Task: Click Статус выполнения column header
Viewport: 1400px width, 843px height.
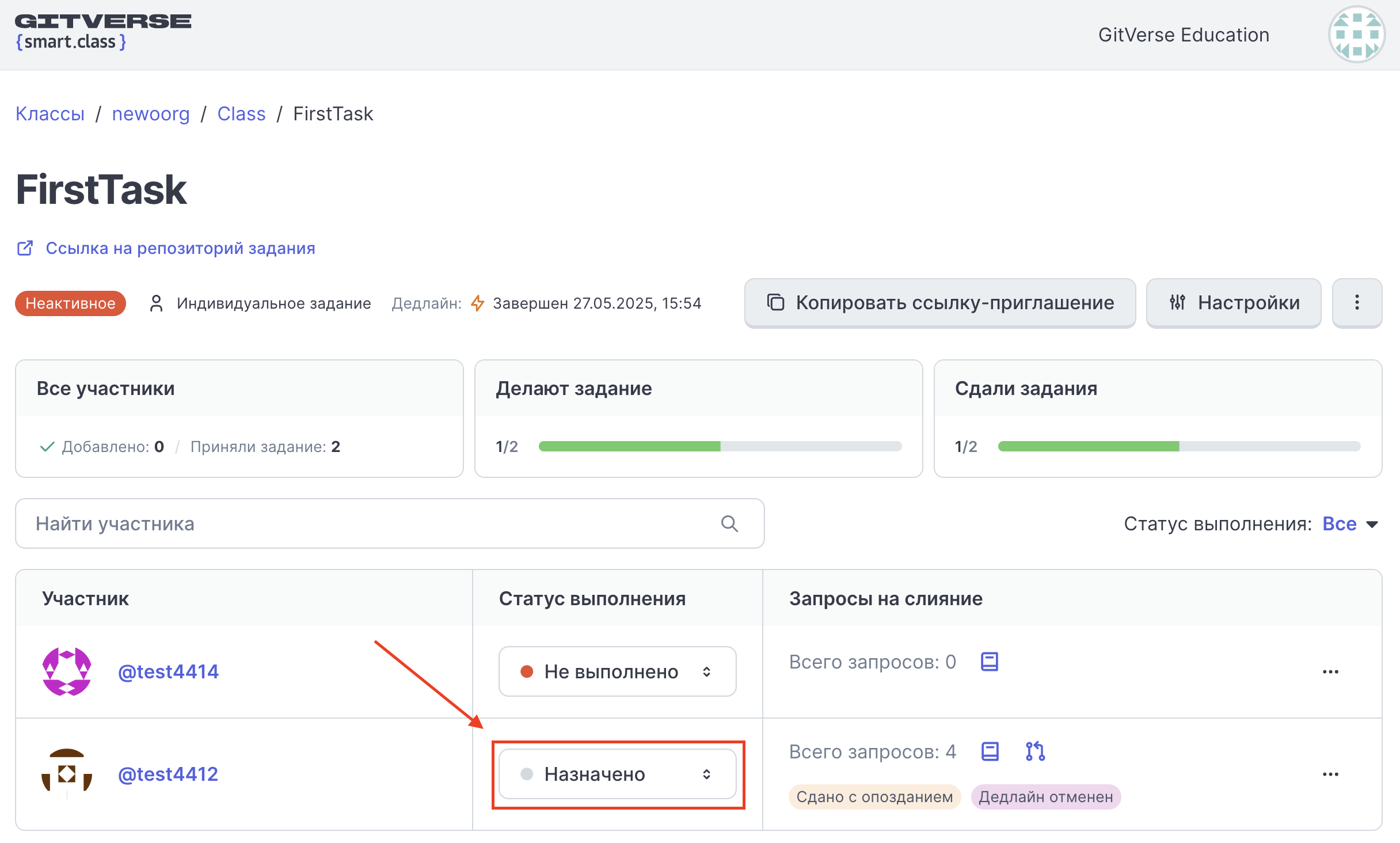Action: [x=592, y=598]
